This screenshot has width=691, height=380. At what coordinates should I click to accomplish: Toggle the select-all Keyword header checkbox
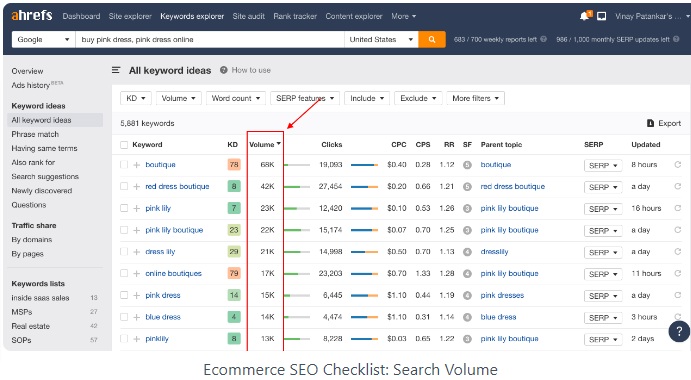pos(124,145)
